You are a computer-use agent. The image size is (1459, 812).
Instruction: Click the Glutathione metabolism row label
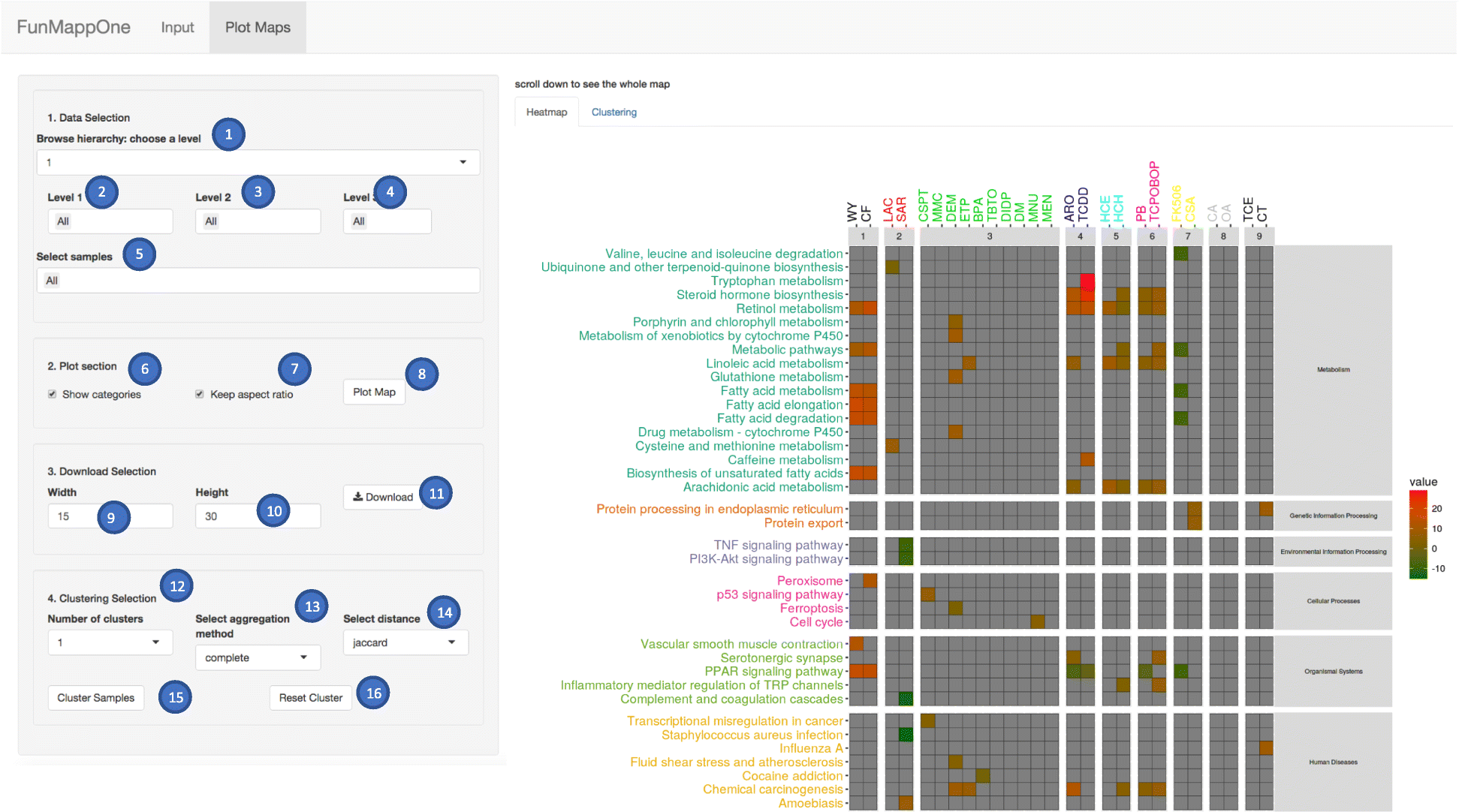(776, 377)
